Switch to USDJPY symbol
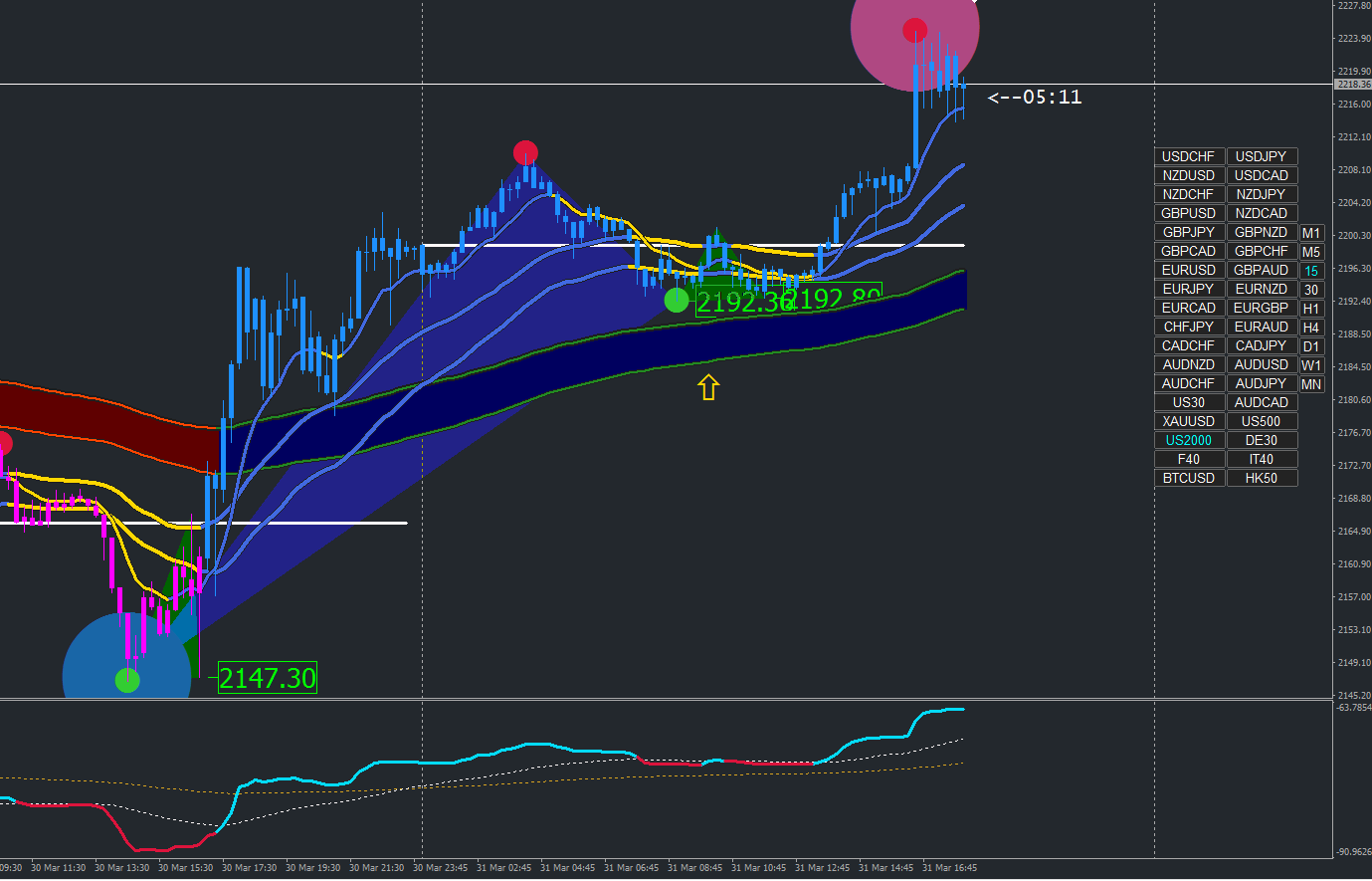Image resolution: width=1372 pixels, height=881 pixels. pyautogui.click(x=1262, y=156)
